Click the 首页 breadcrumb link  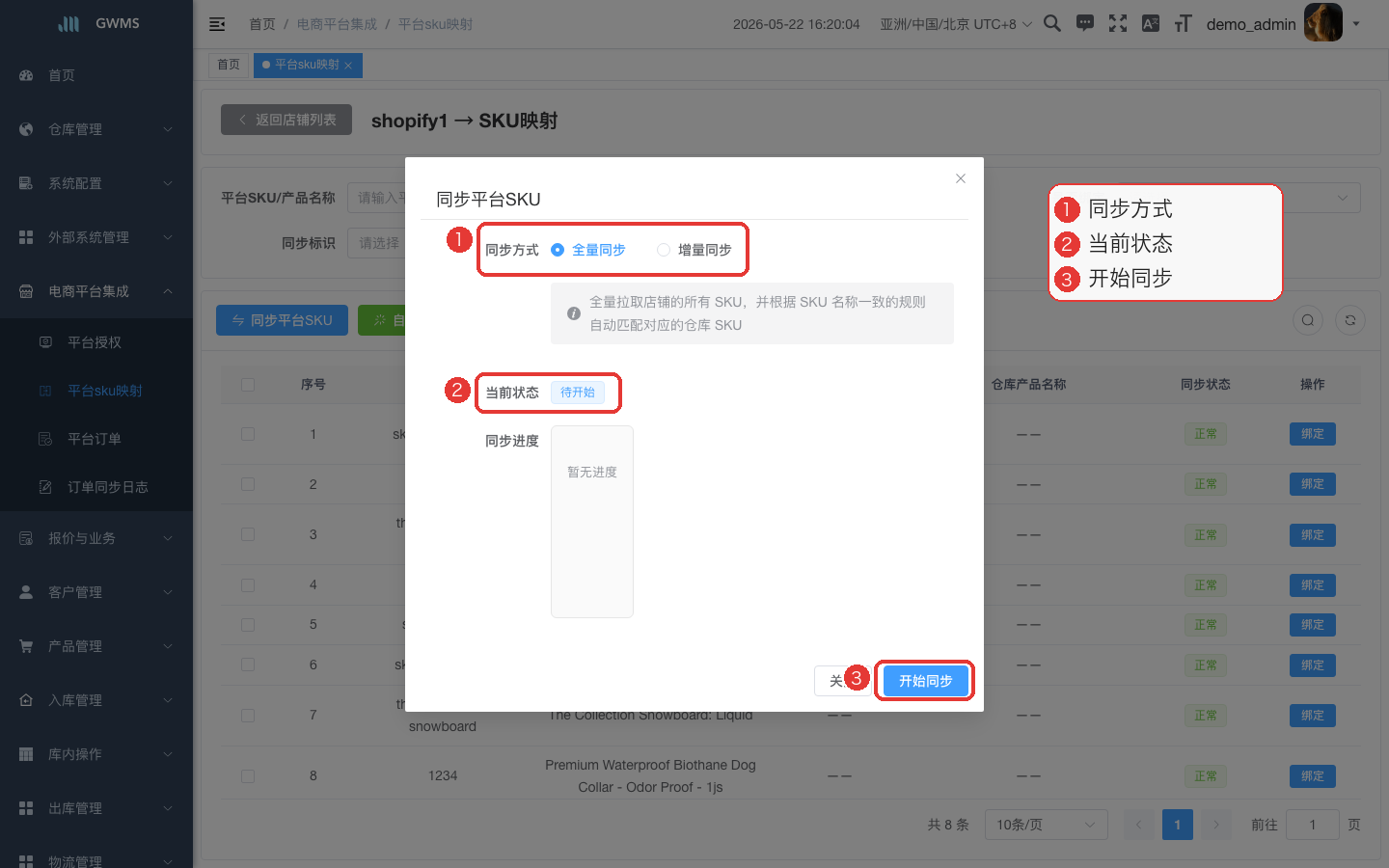click(x=262, y=24)
